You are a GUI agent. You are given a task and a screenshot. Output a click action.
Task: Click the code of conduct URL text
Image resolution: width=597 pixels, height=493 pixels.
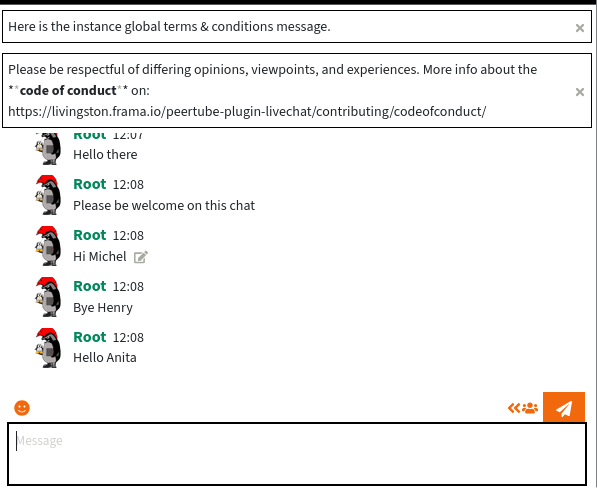pyautogui.click(x=247, y=112)
